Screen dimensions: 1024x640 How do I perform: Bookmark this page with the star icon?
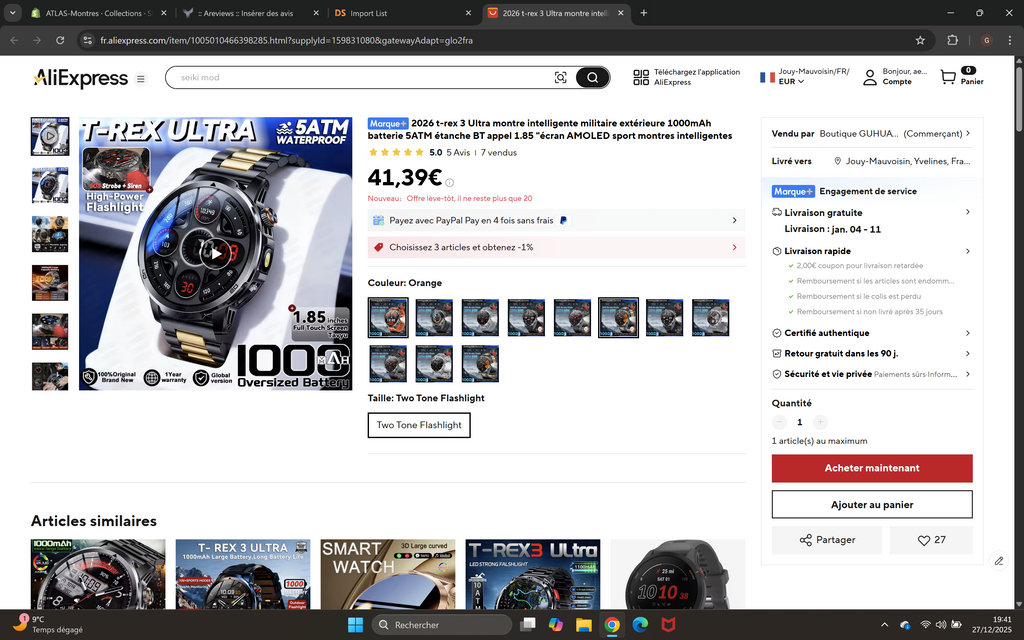pyautogui.click(x=920, y=40)
